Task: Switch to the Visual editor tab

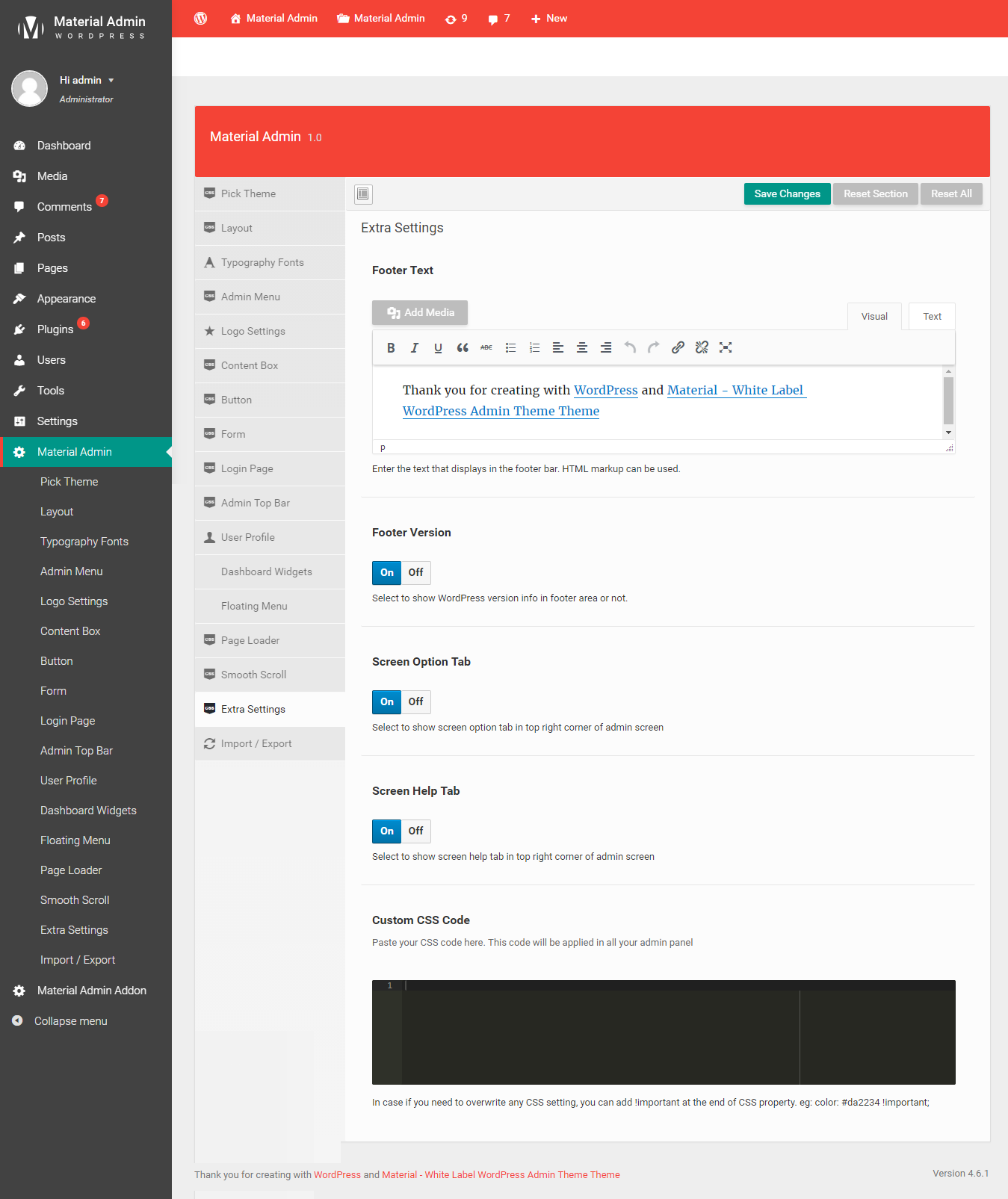Action: coord(874,317)
